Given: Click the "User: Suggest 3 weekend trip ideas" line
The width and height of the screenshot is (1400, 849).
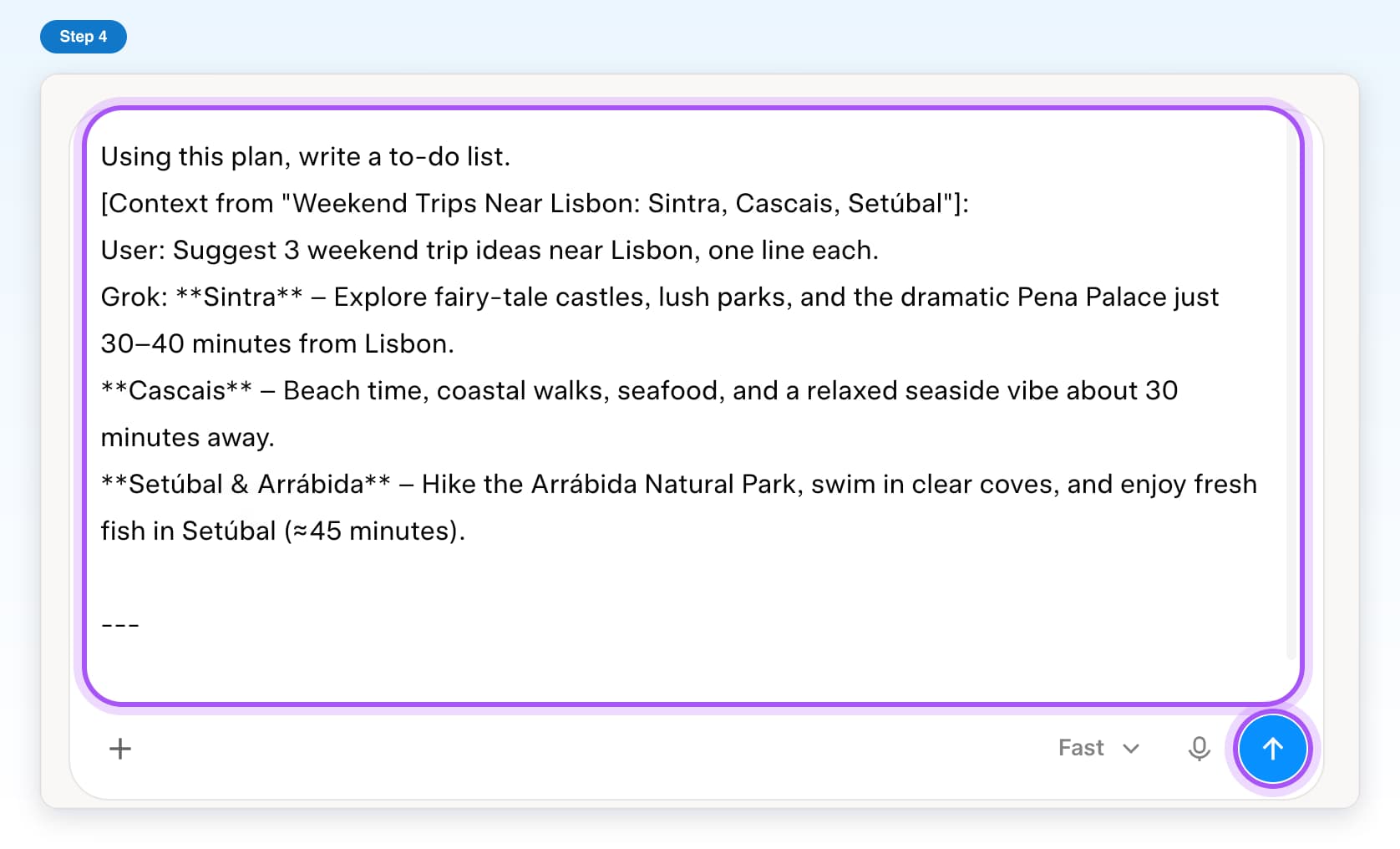Looking at the screenshot, I should coord(489,250).
